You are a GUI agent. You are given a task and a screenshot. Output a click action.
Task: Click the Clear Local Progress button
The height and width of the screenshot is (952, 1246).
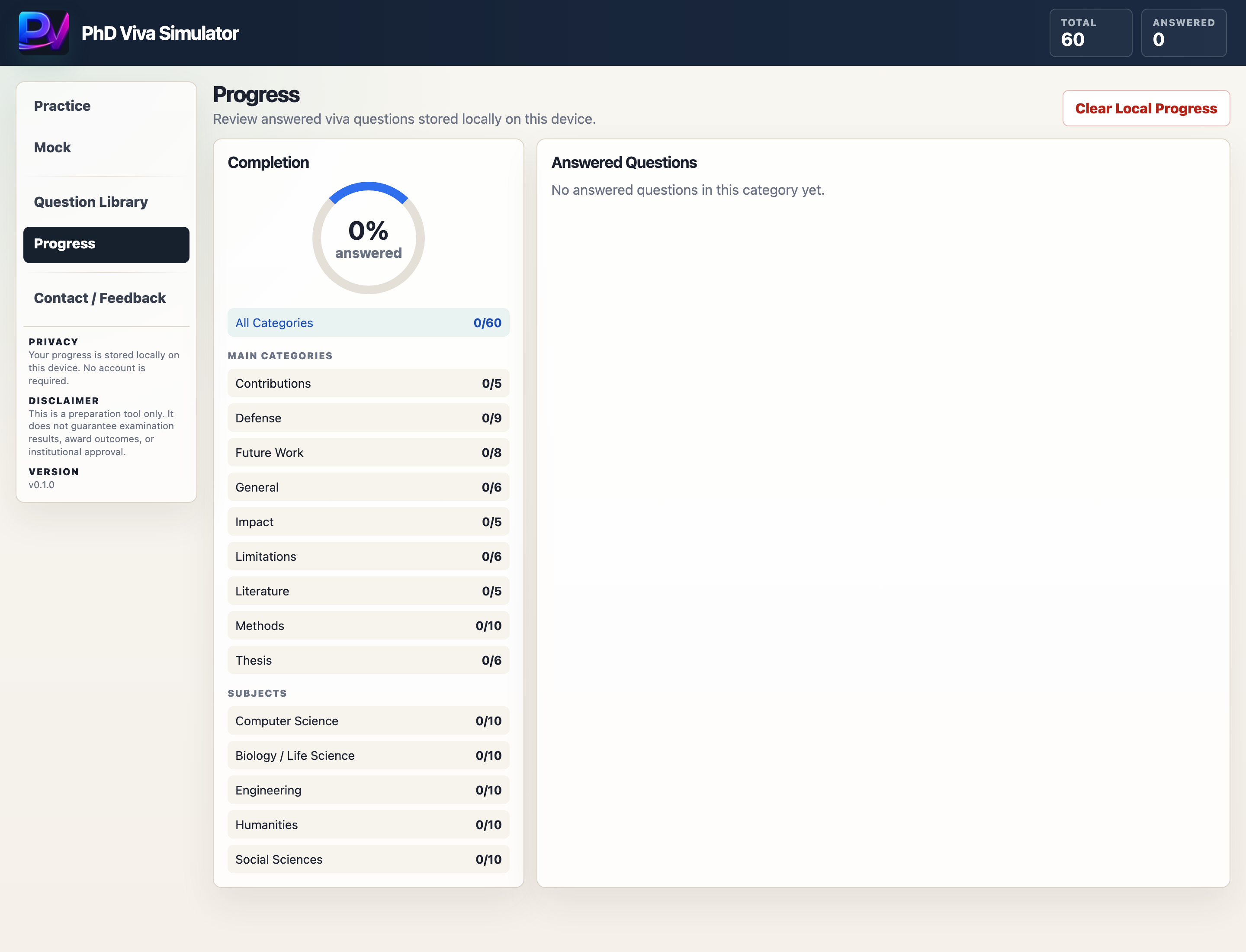point(1146,108)
